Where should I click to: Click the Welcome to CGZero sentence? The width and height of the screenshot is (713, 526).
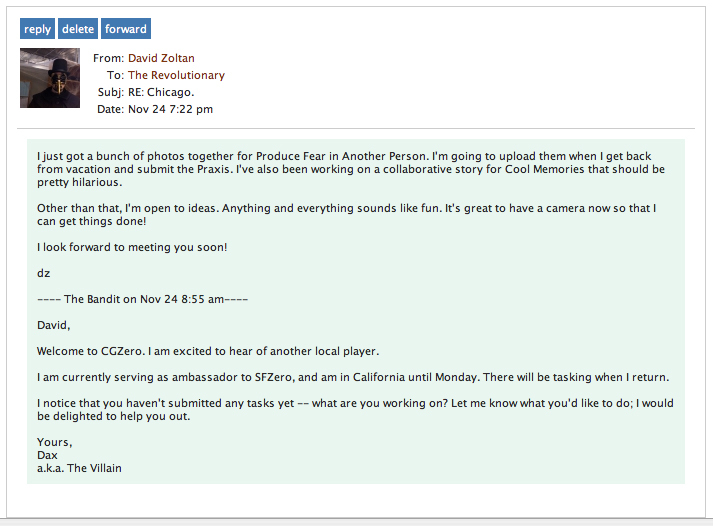pos(208,351)
